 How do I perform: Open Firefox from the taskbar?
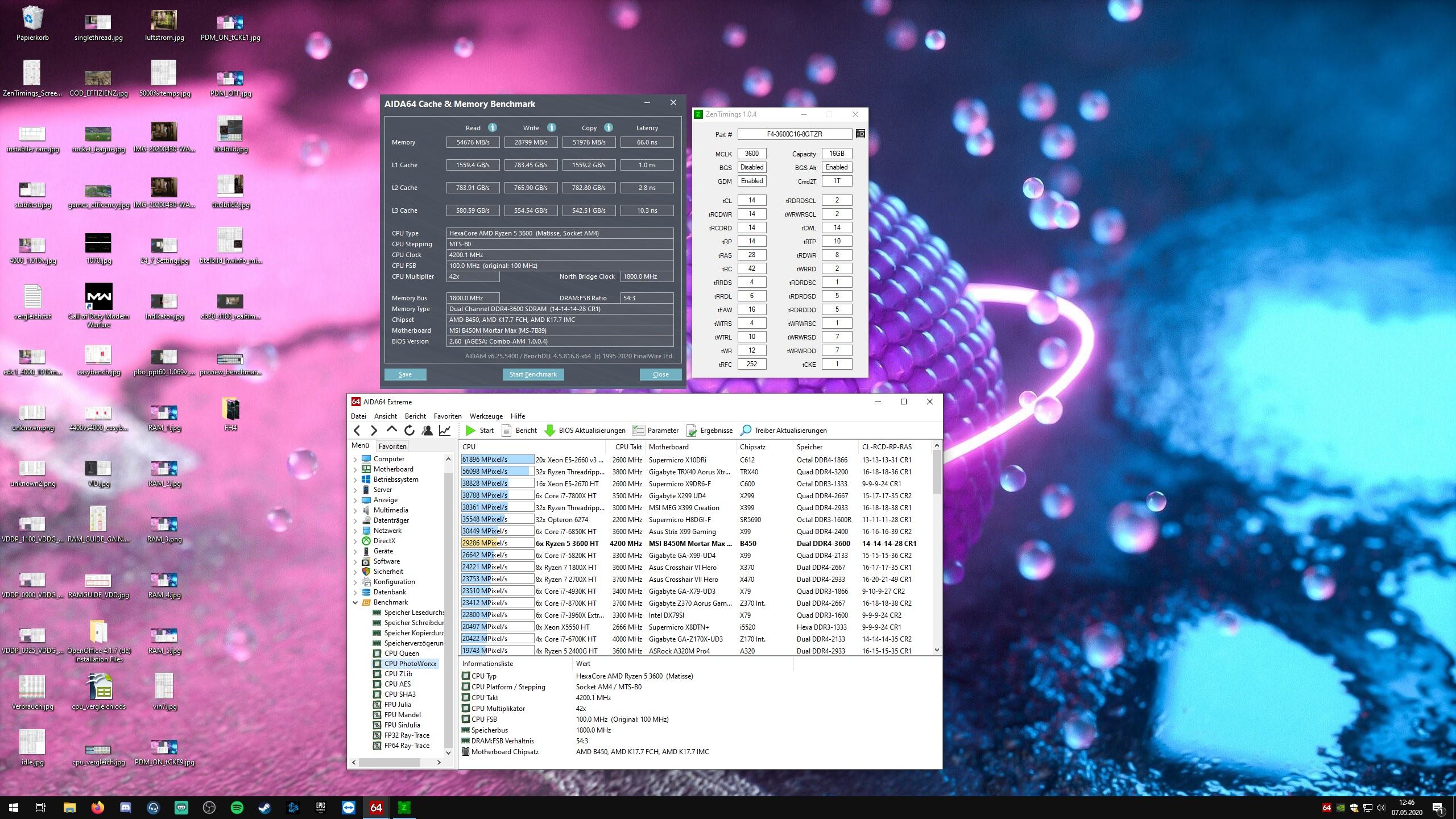click(98, 808)
